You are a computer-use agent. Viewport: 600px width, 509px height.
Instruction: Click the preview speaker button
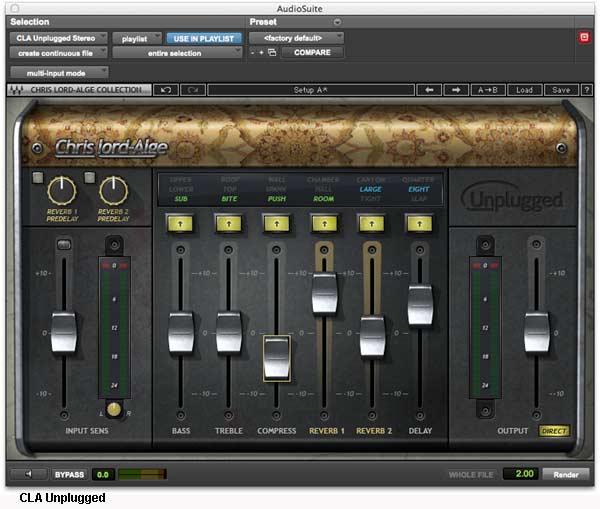pos(28,474)
